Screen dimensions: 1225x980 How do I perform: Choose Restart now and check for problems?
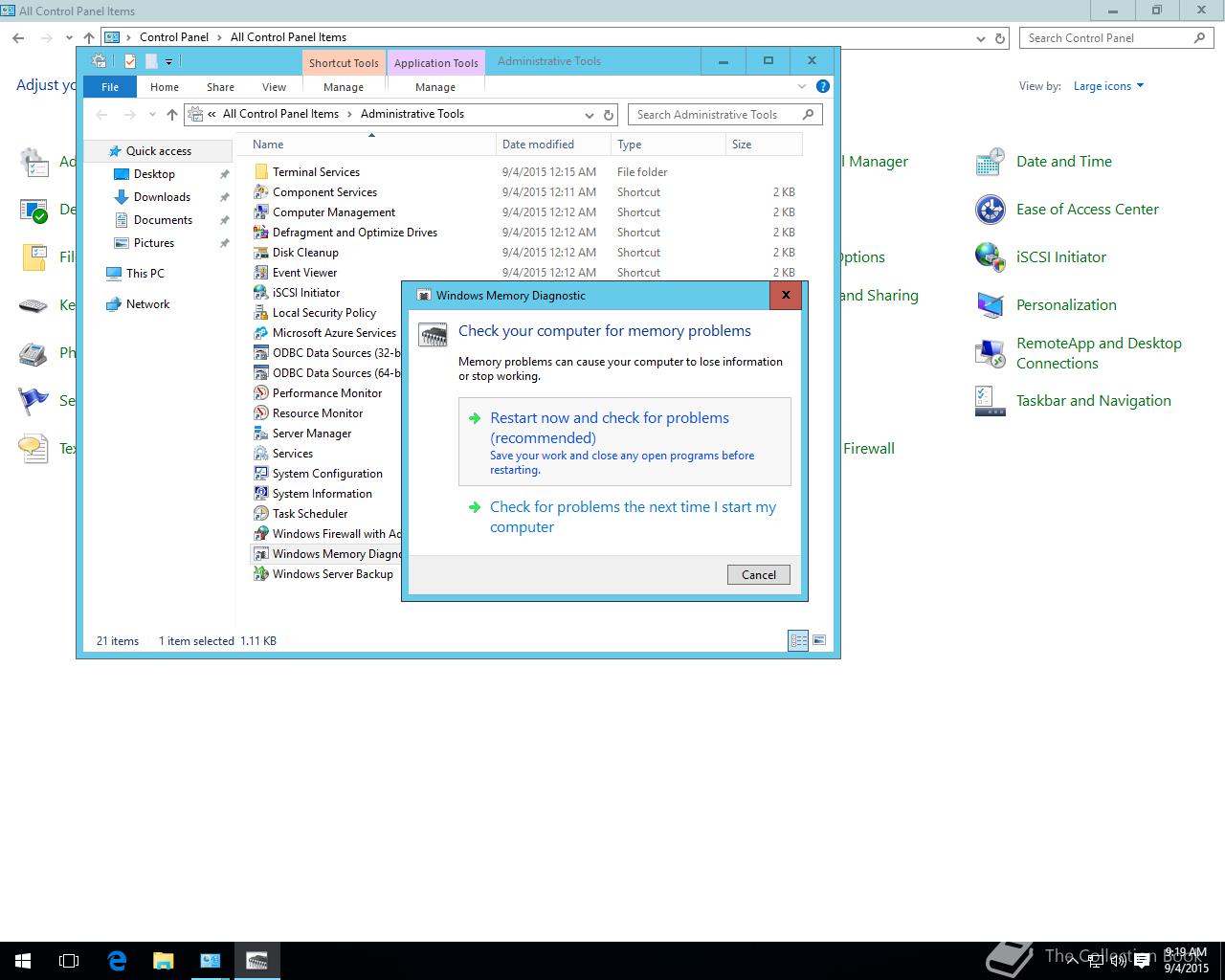pos(625,442)
